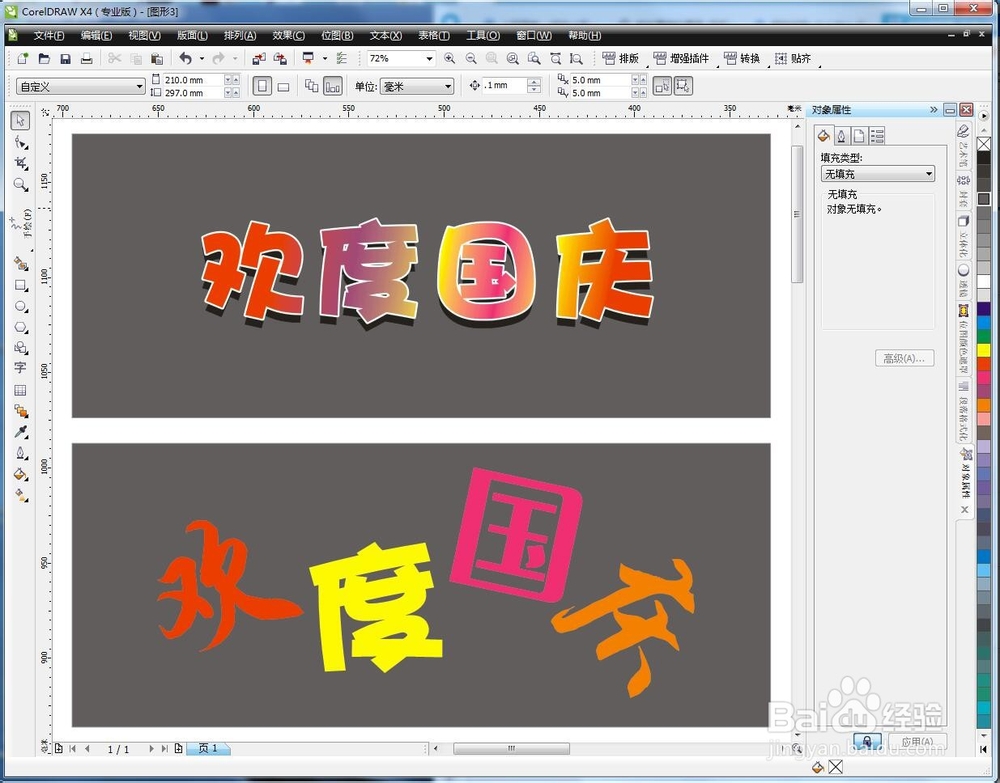Open the 窗口(W) menu
This screenshot has width=1000, height=783.
pyautogui.click(x=534, y=36)
